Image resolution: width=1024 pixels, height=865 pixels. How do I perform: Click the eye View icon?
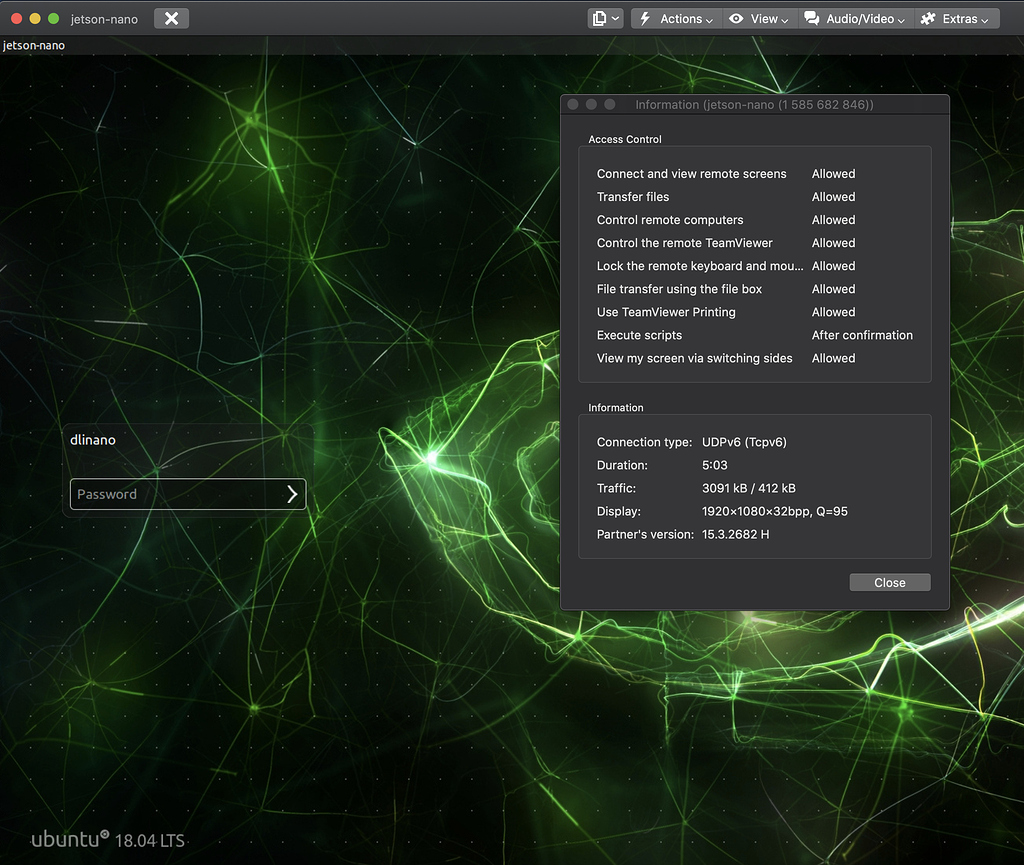coord(736,18)
